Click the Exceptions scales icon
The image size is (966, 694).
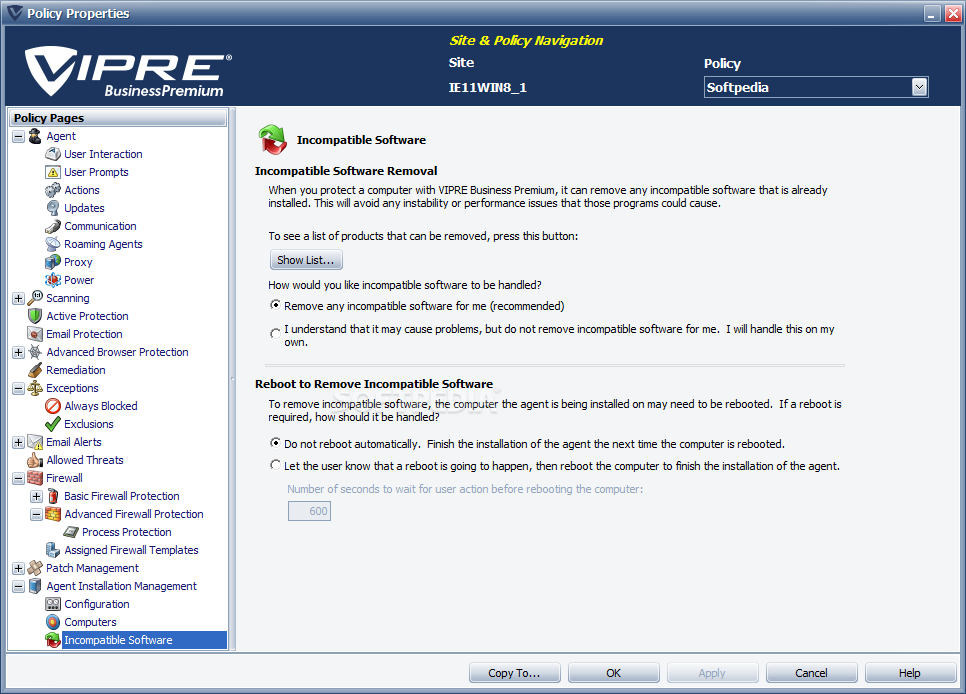pos(35,388)
